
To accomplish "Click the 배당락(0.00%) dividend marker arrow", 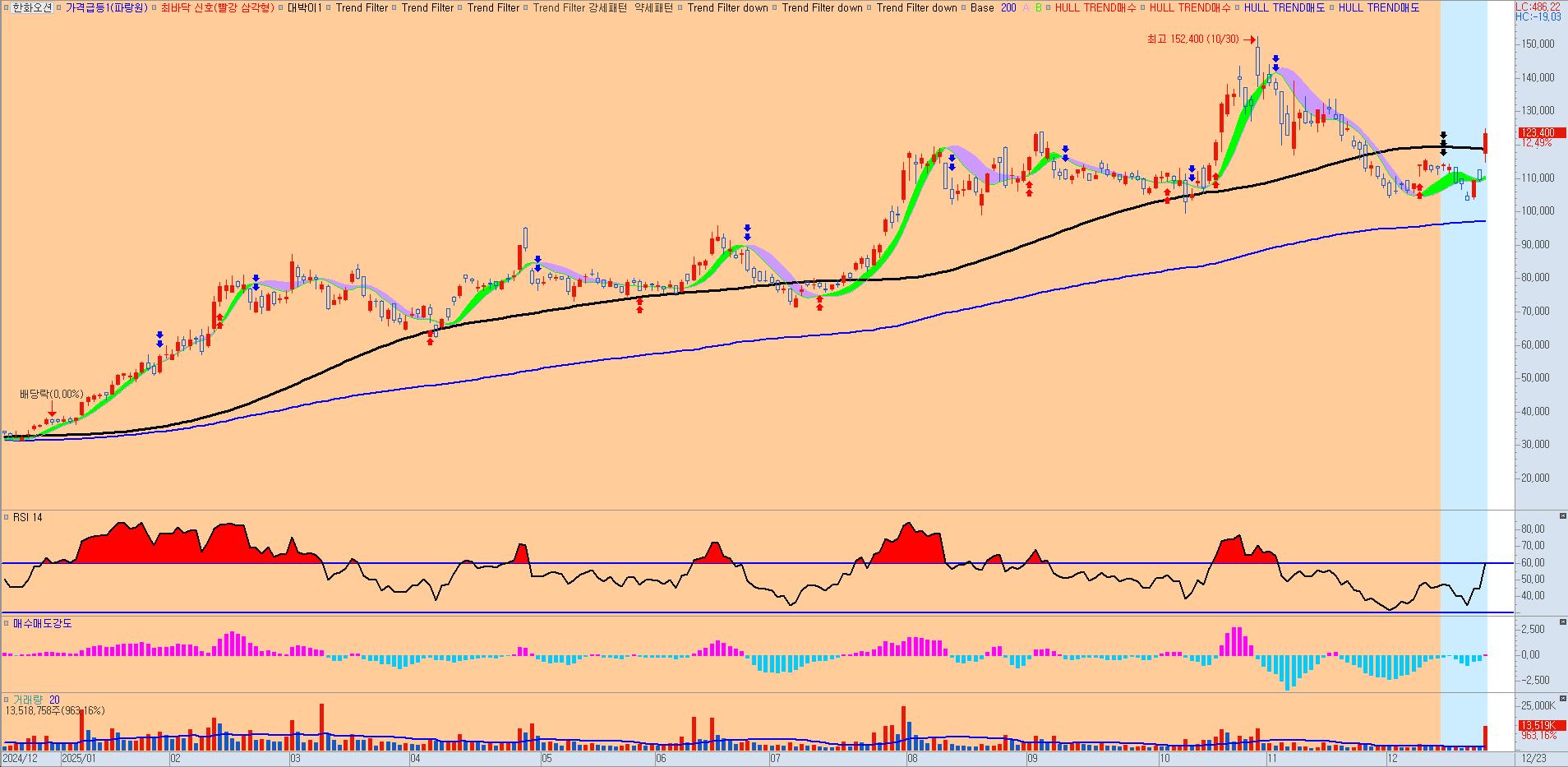I will (x=52, y=408).
